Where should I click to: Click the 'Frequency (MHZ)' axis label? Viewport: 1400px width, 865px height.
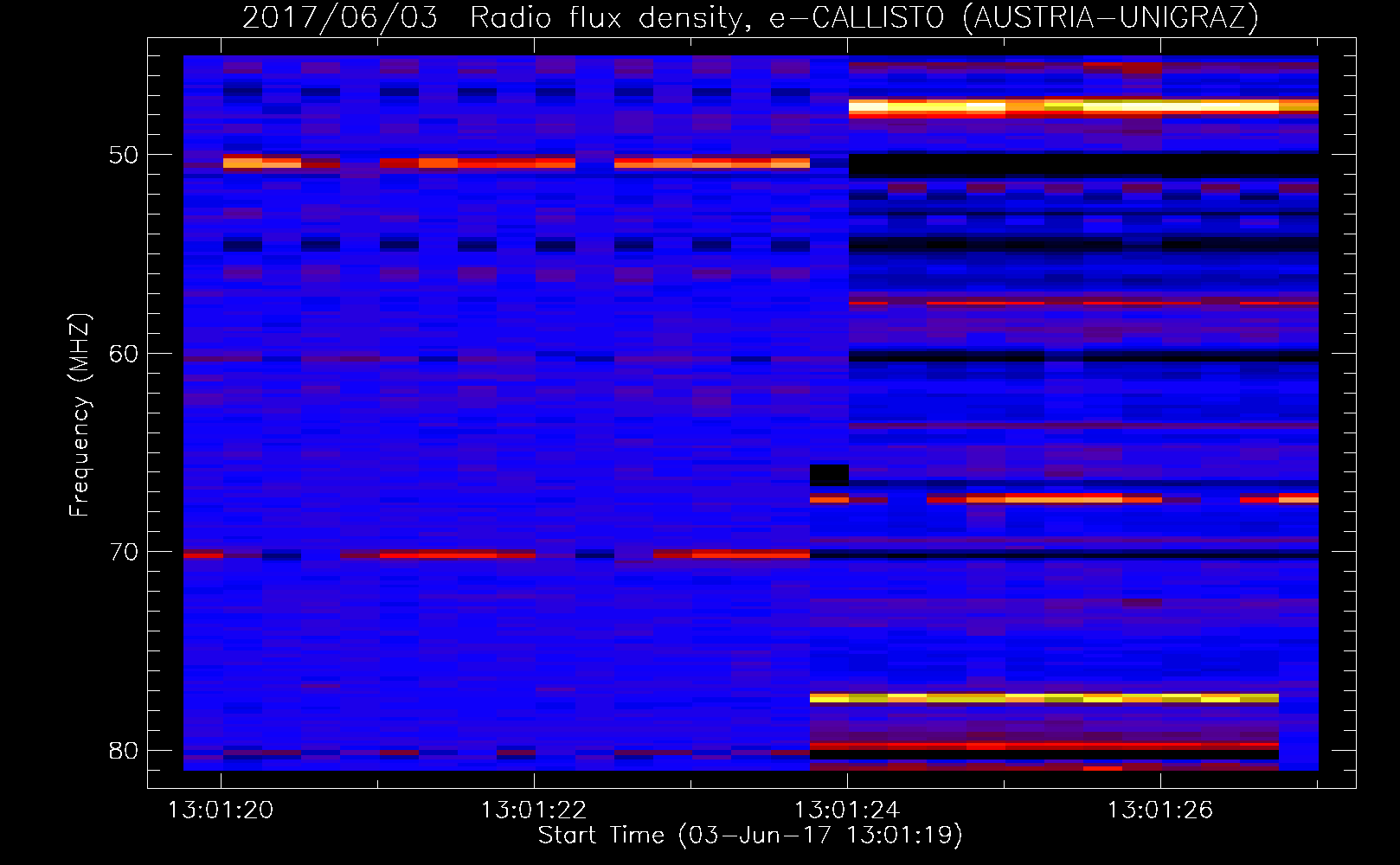[80, 415]
